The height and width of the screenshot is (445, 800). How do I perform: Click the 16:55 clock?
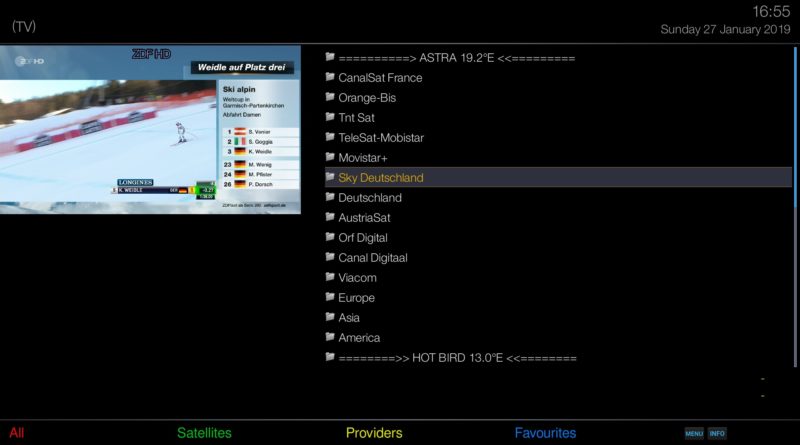pos(771,11)
